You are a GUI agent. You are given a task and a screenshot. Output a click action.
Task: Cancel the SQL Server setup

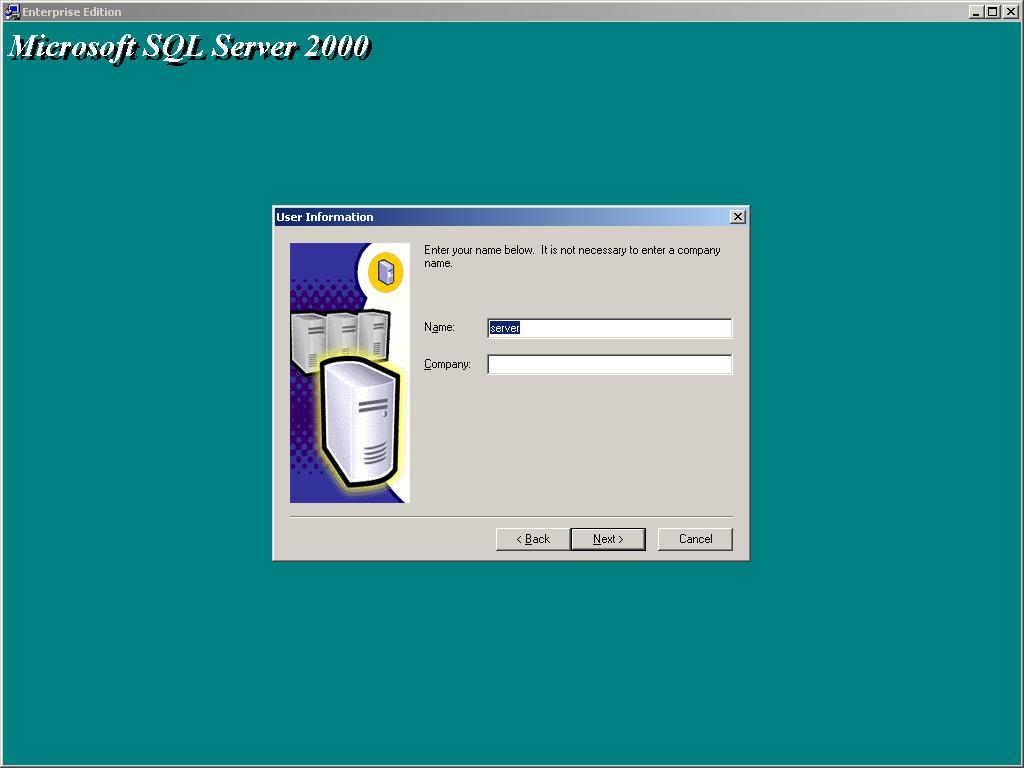695,539
